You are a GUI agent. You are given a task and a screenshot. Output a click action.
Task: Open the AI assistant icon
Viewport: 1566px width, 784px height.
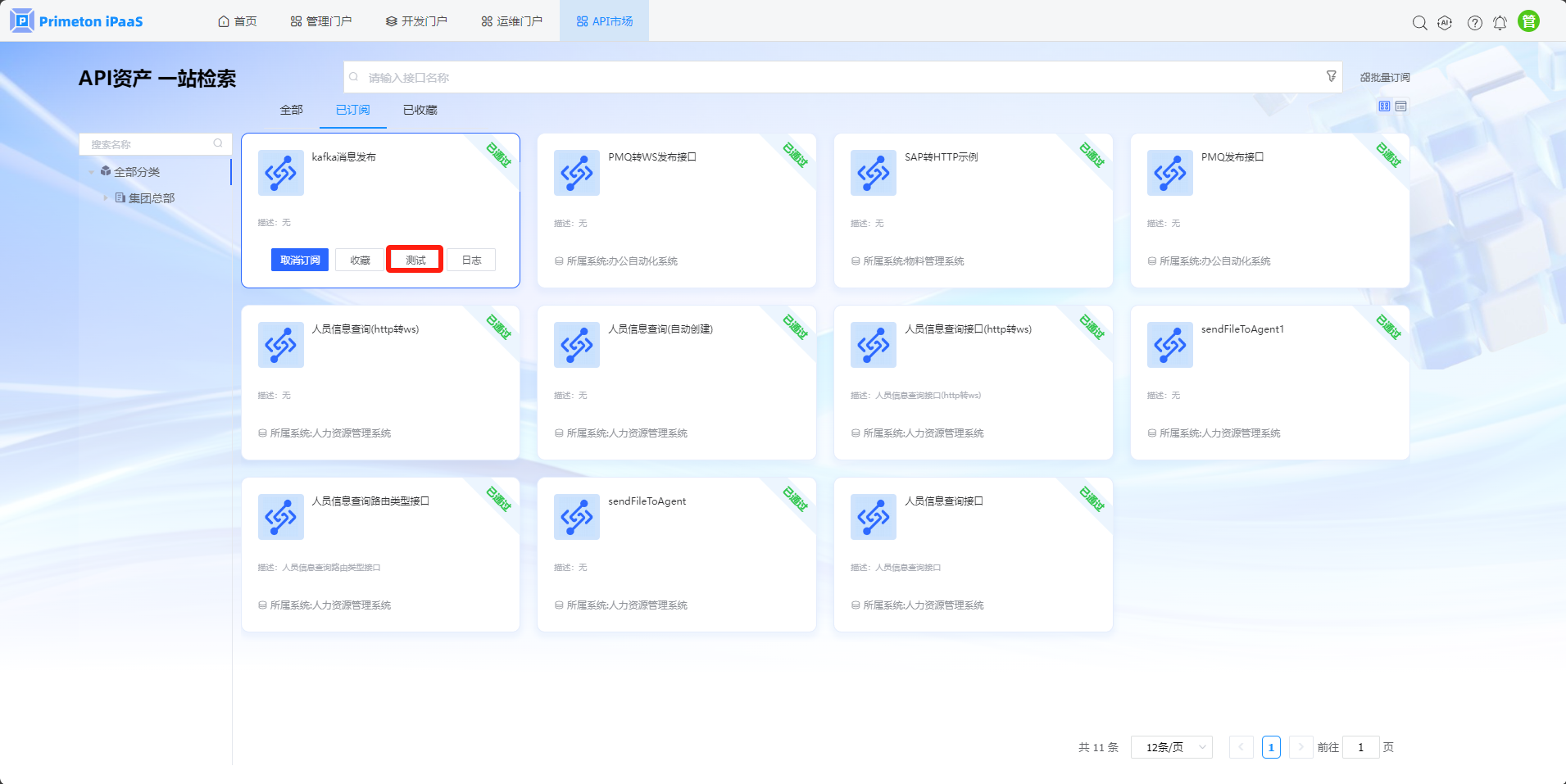tap(1445, 23)
